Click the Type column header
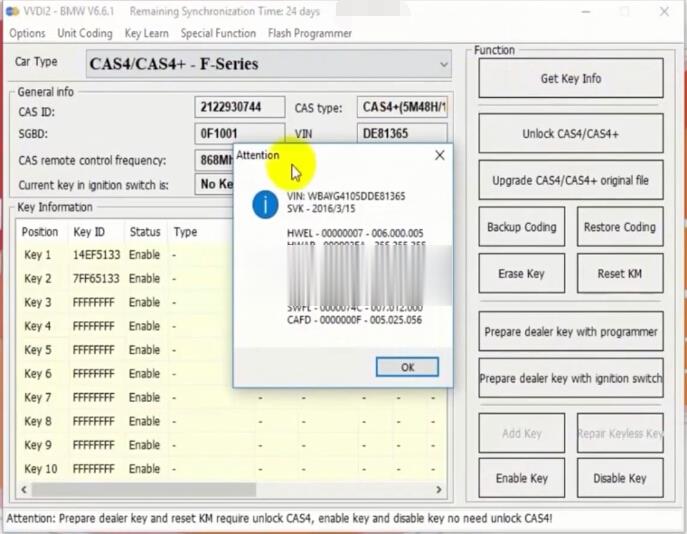The width and height of the screenshot is (687, 534). click(x=185, y=232)
